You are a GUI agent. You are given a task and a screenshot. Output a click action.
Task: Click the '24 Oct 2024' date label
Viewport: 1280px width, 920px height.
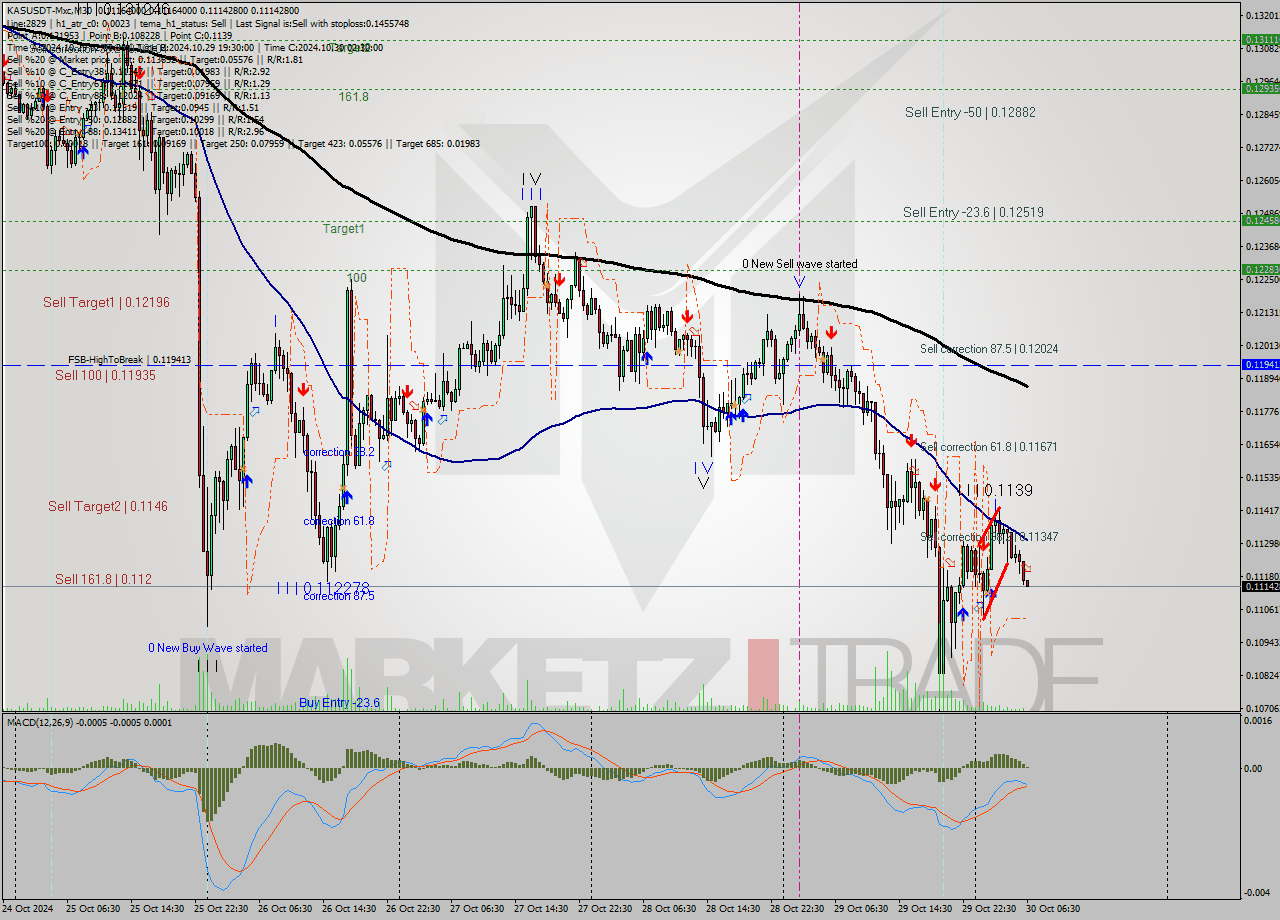(27, 909)
